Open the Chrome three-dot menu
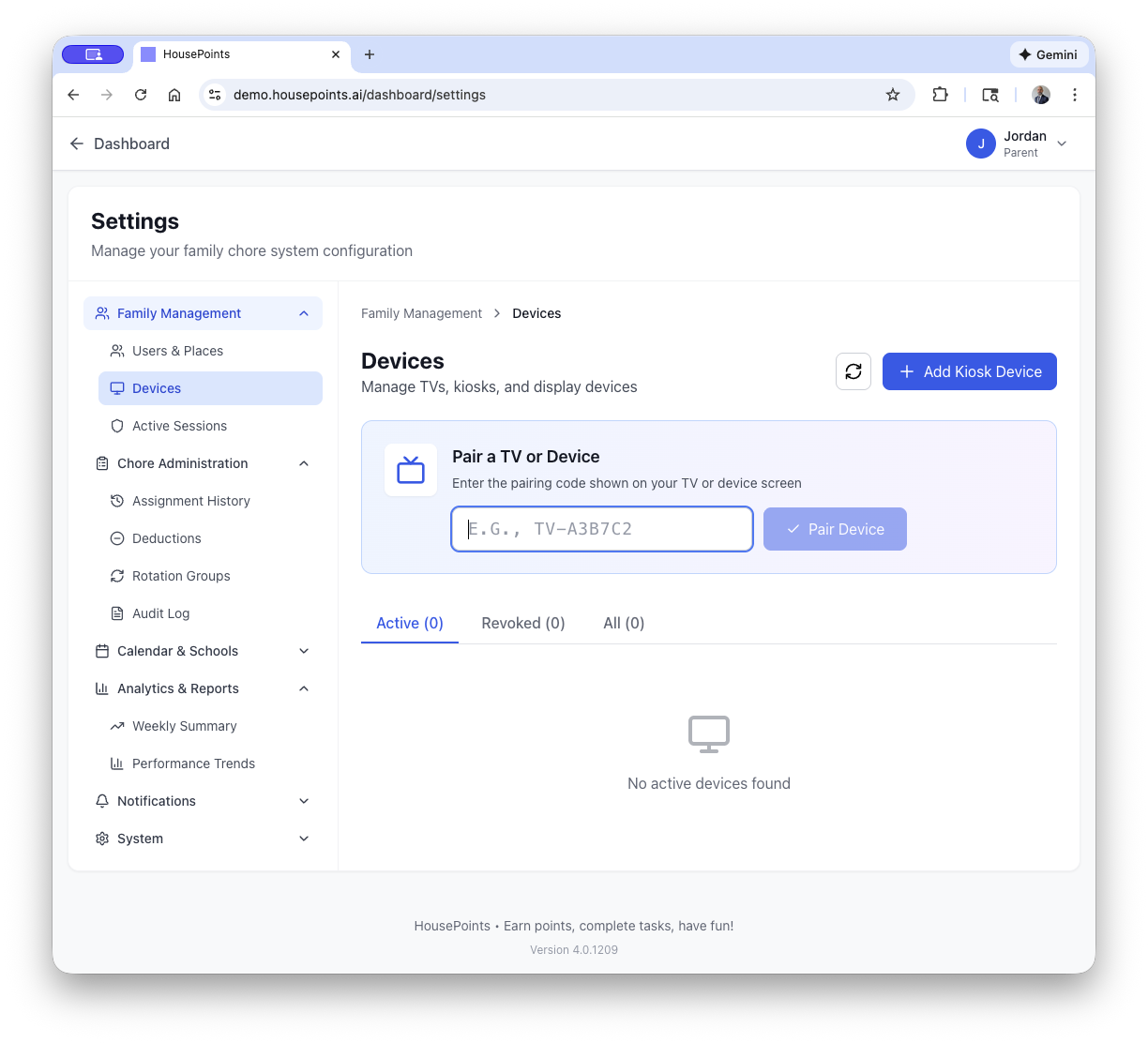The width and height of the screenshot is (1148, 1043). [1075, 95]
